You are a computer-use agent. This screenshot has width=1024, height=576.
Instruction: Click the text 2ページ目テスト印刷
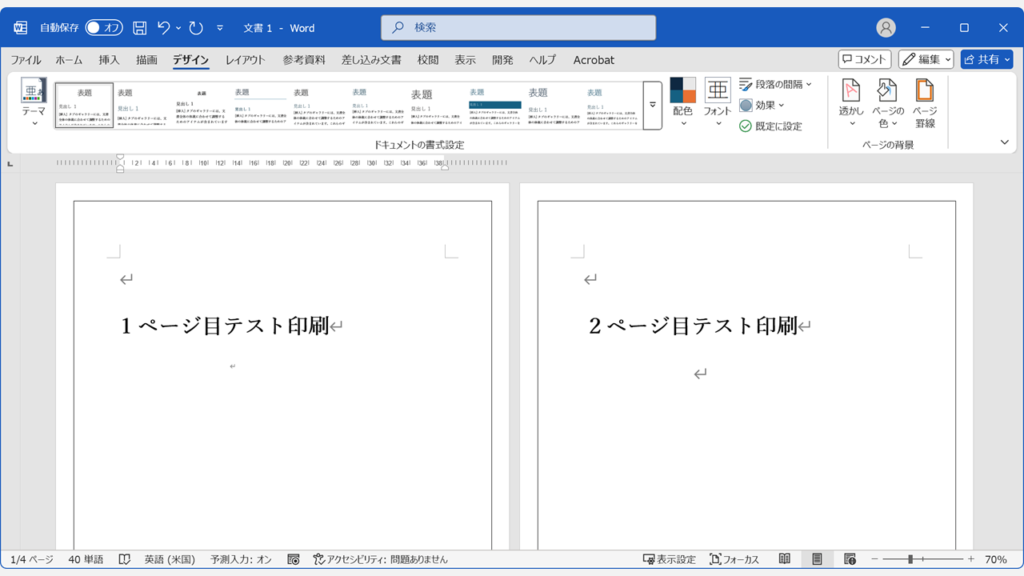tap(693, 325)
